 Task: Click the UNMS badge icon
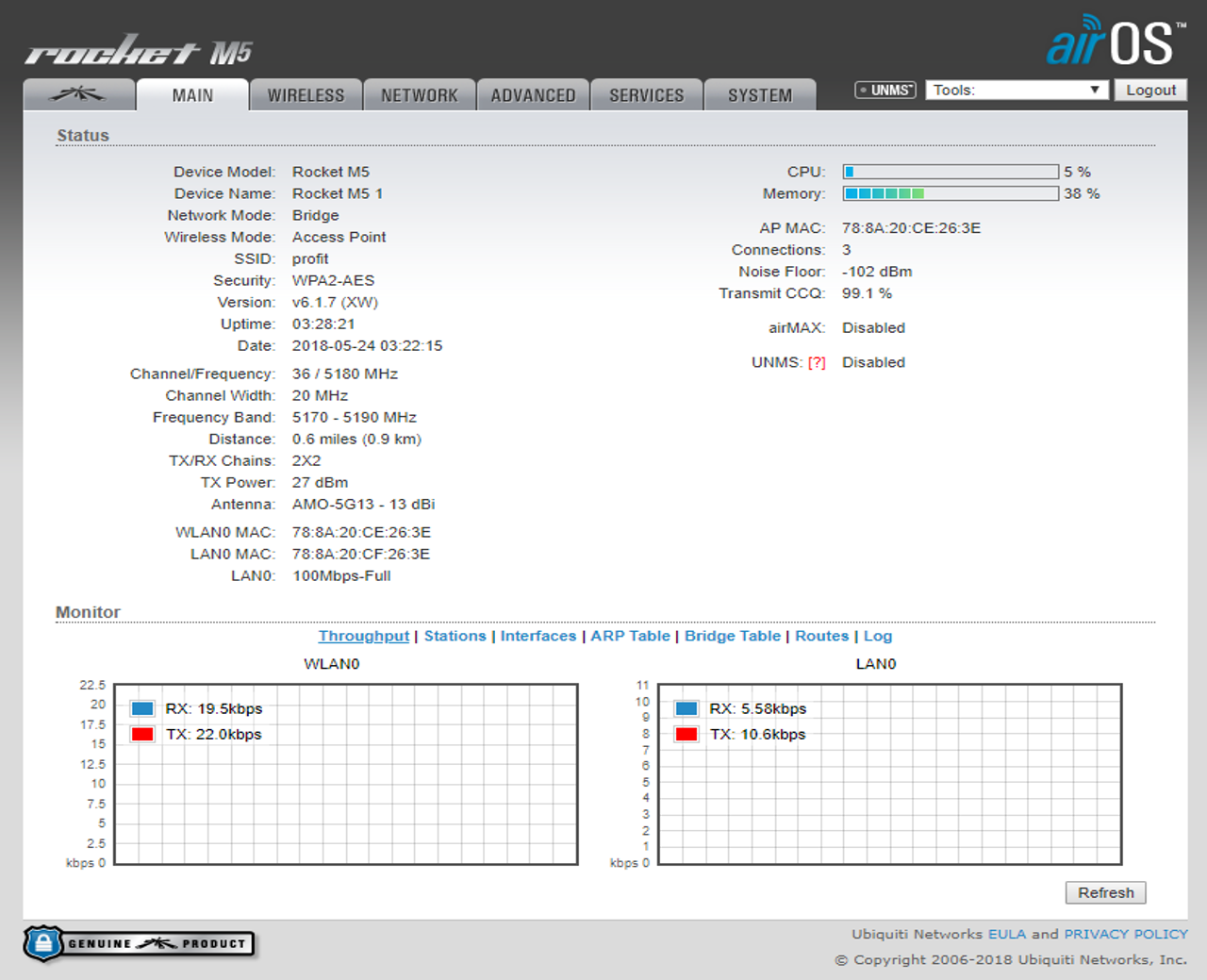pos(885,91)
